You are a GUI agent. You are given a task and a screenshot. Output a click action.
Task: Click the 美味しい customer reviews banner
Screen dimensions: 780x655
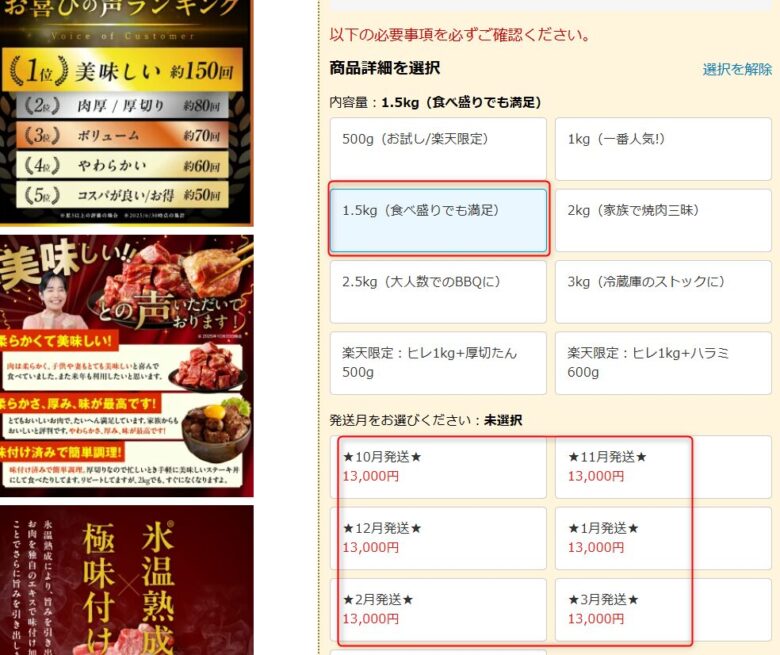pyautogui.click(x=126, y=366)
